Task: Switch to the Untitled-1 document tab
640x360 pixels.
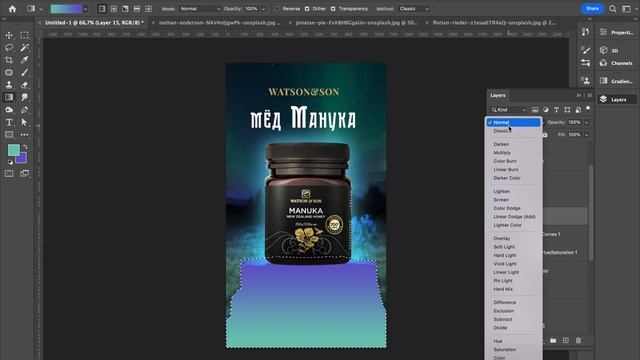Action: click(94, 23)
